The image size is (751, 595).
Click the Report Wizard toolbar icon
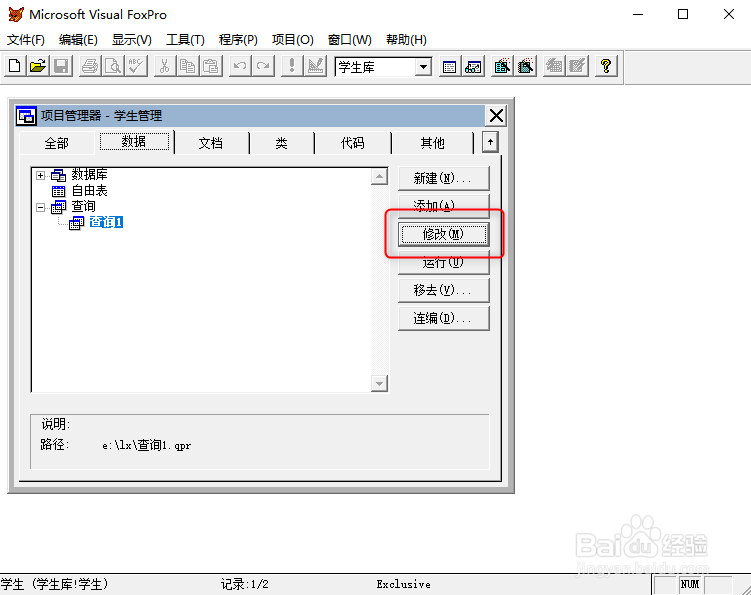[x=525, y=66]
